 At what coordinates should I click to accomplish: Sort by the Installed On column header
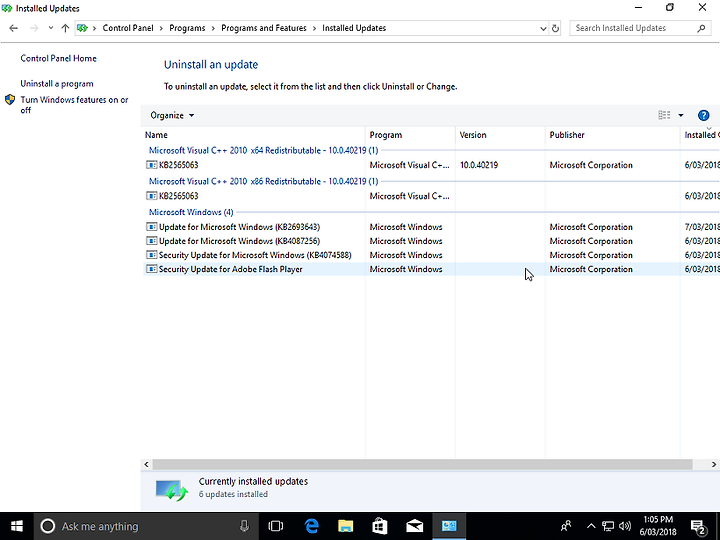click(700, 135)
